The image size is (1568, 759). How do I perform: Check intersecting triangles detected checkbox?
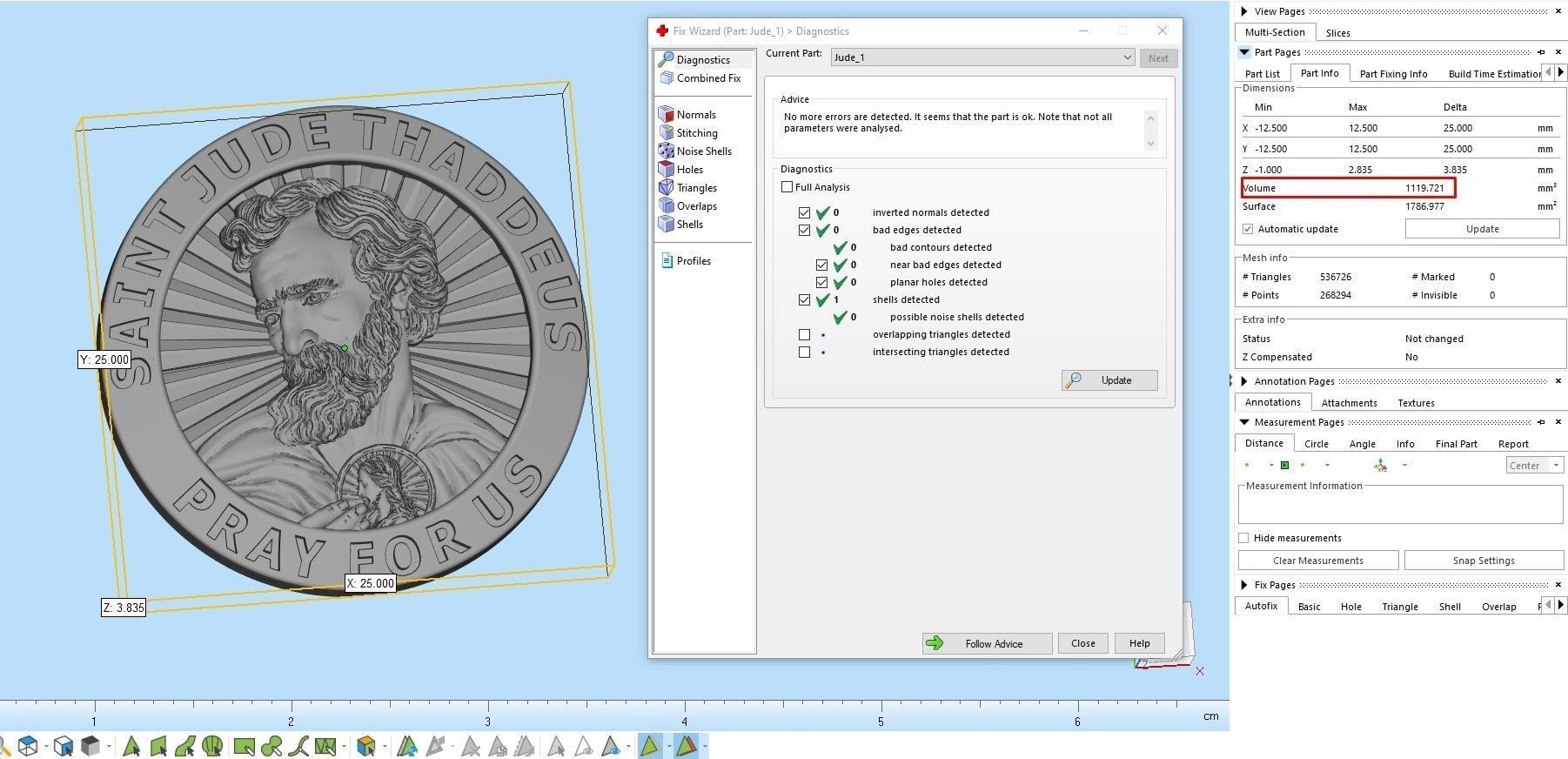804,352
